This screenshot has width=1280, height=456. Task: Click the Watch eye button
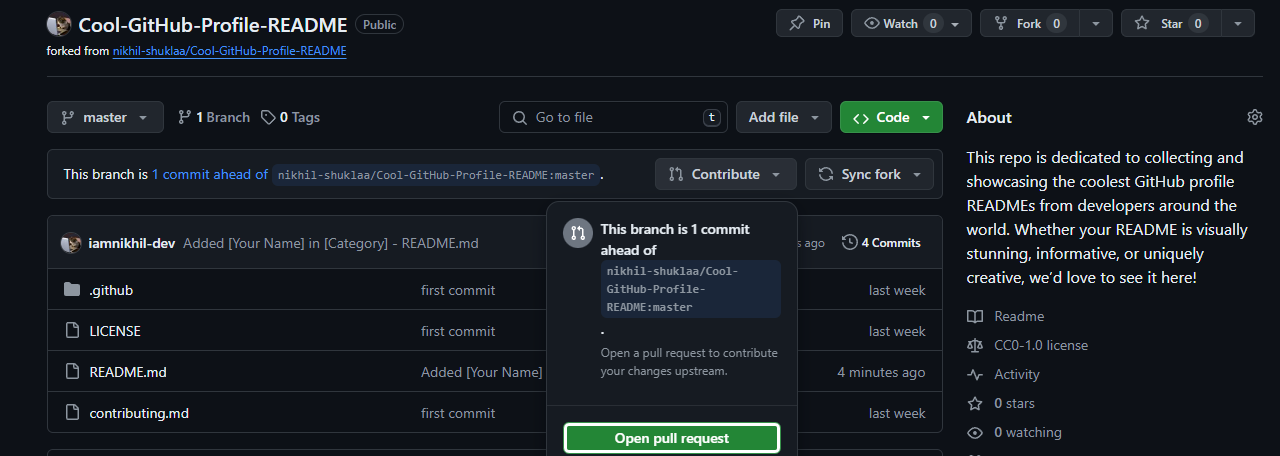coord(891,23)
